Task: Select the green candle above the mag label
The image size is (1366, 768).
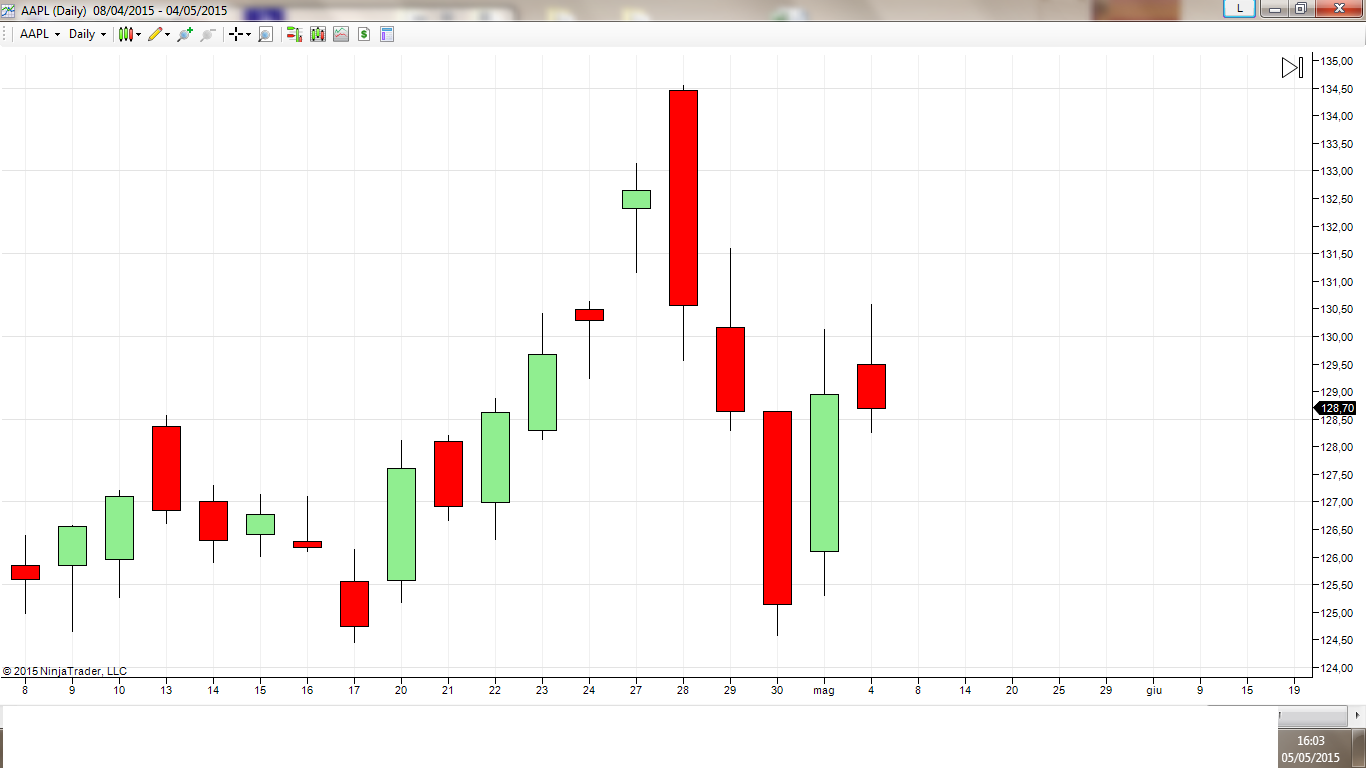Action: (824, 473)
